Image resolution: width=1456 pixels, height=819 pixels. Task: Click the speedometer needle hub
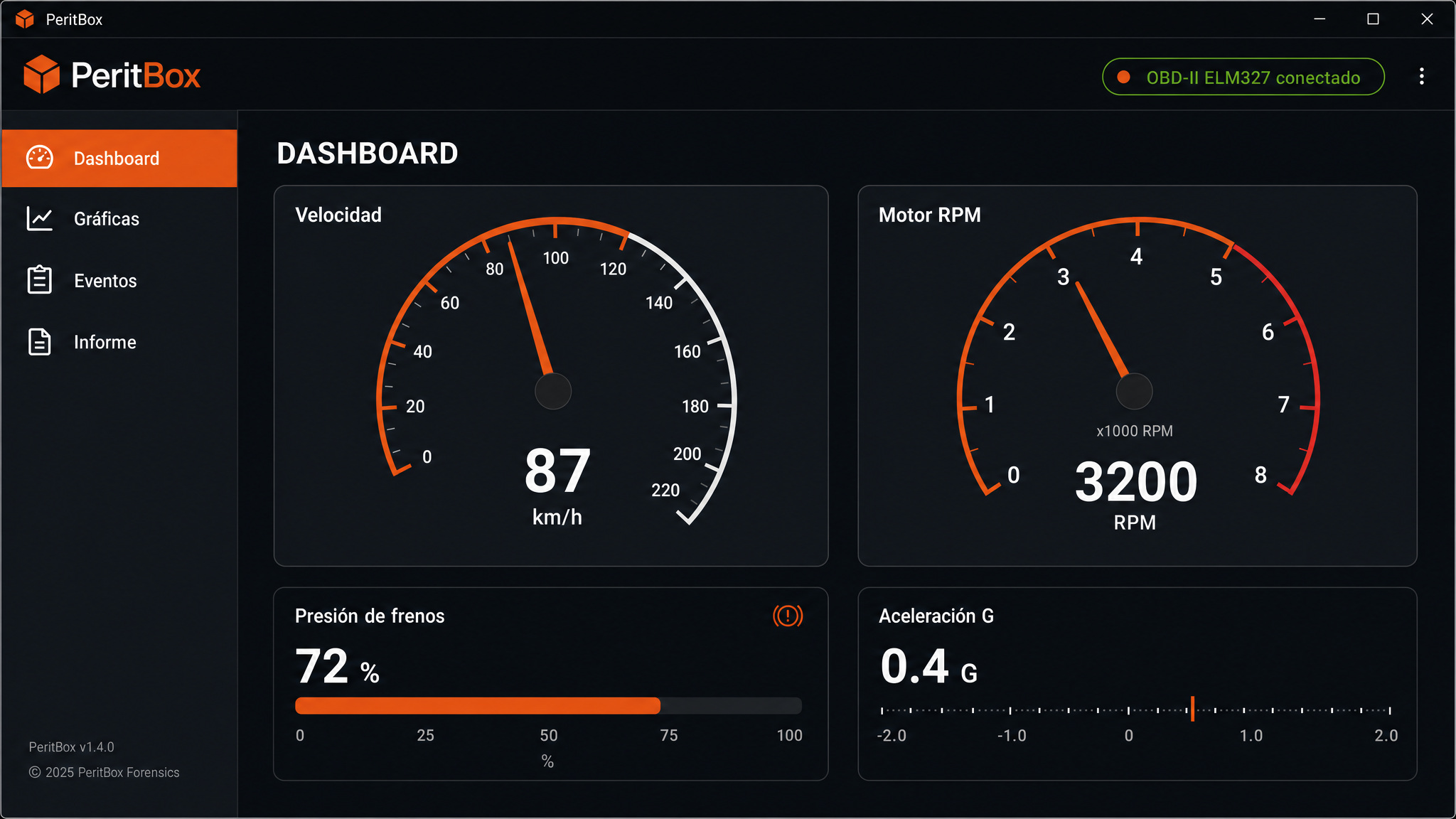point(553,391)
